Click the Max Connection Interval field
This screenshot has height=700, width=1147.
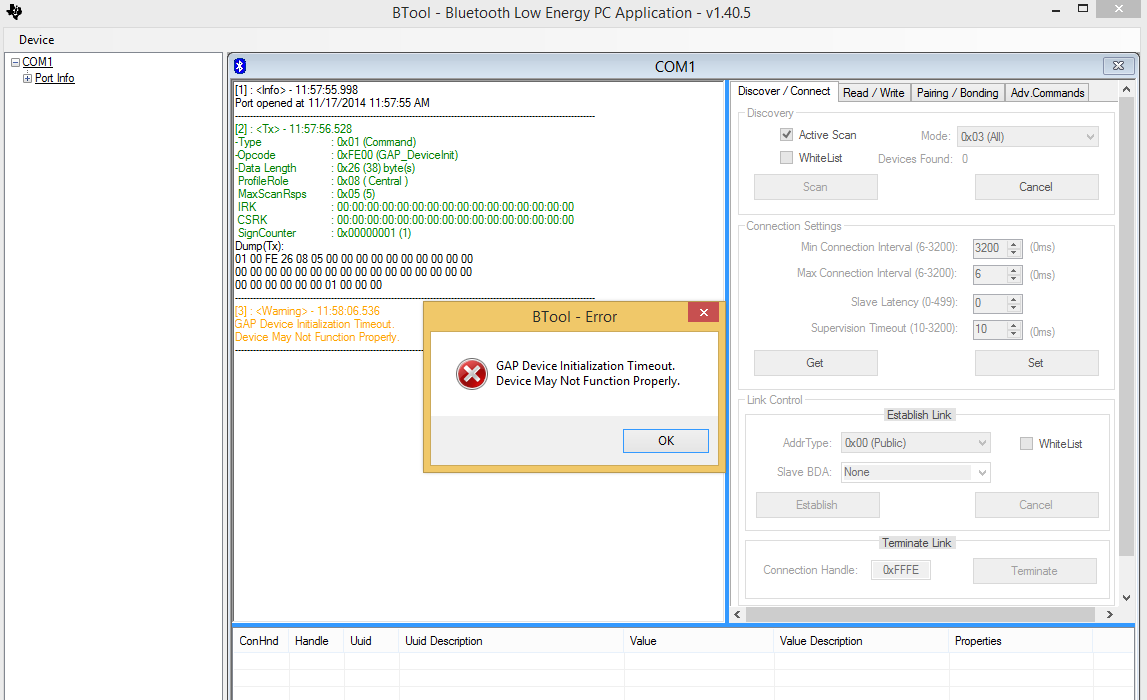point(990,274)
